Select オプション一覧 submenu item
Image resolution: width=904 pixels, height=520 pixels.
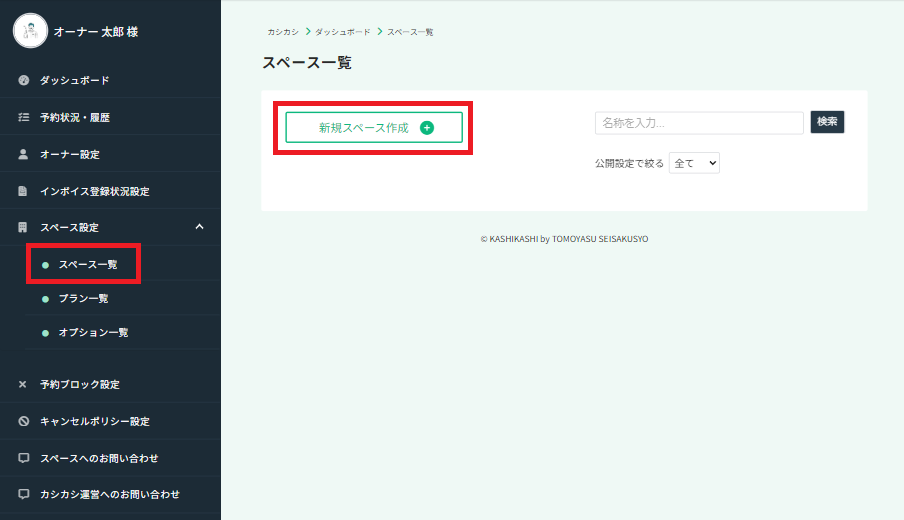coord(93,332)
